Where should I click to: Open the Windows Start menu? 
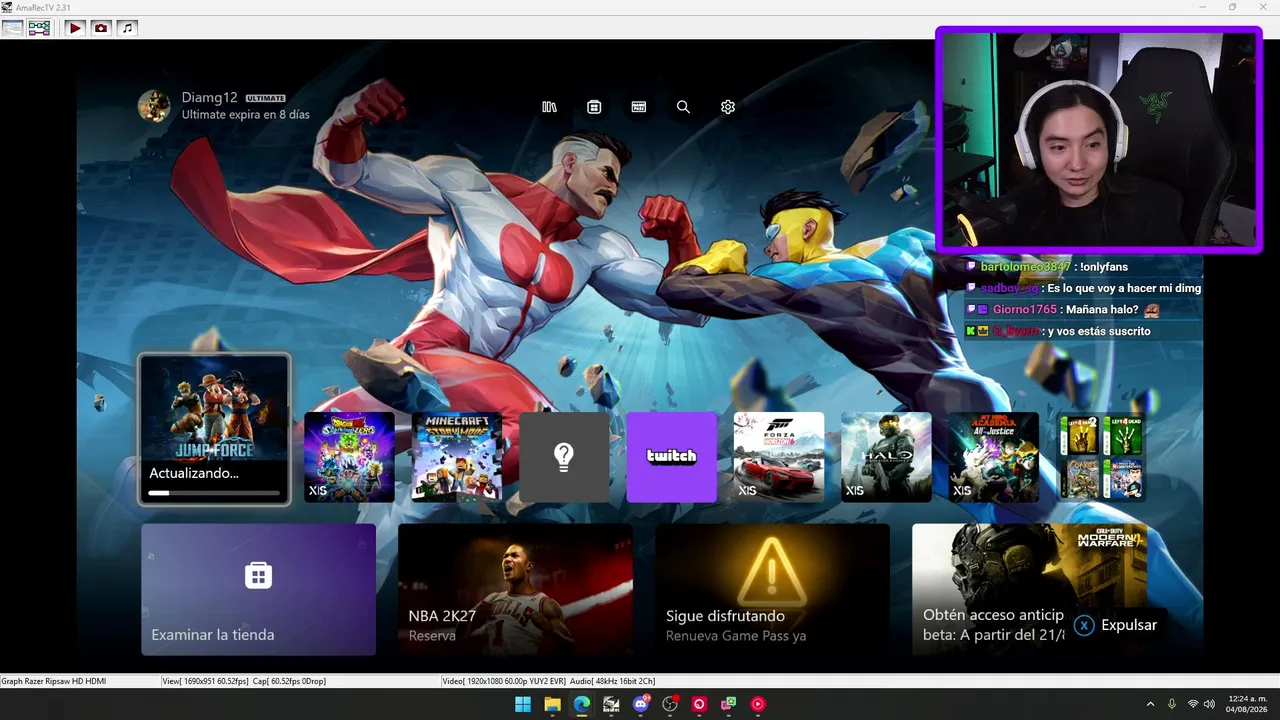click(523, 704)
